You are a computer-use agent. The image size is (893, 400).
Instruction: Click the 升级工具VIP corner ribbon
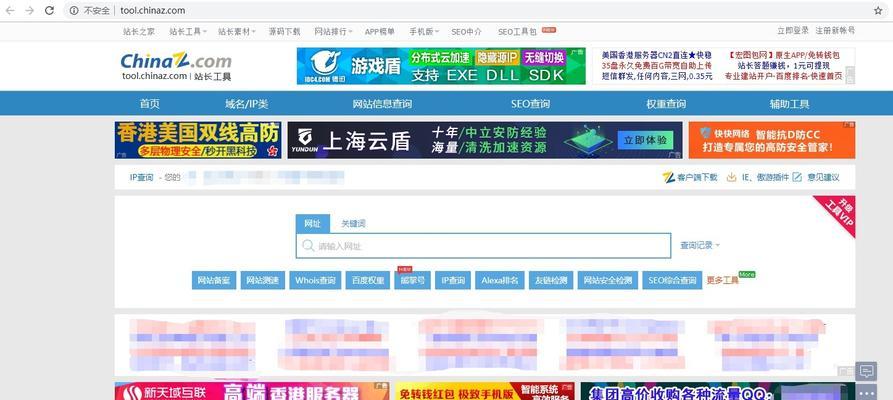(839, 213)
